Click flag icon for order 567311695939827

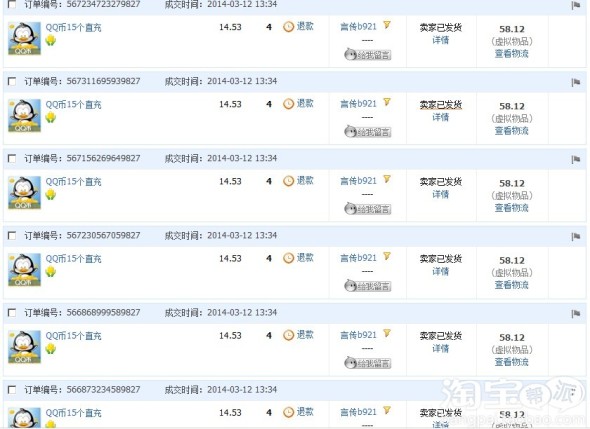point(575,82)
